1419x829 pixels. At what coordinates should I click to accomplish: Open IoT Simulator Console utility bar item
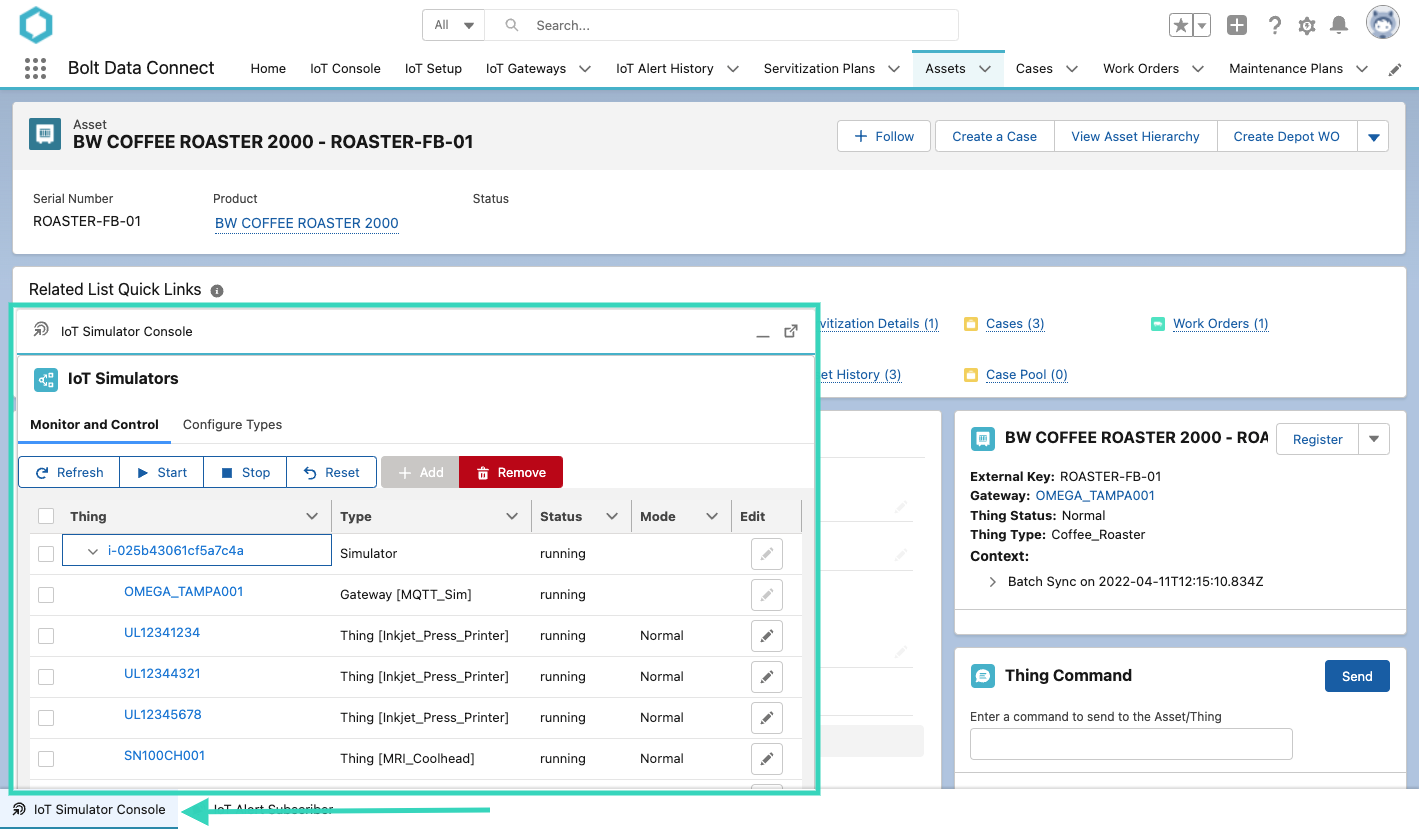[x=89, y=810]
